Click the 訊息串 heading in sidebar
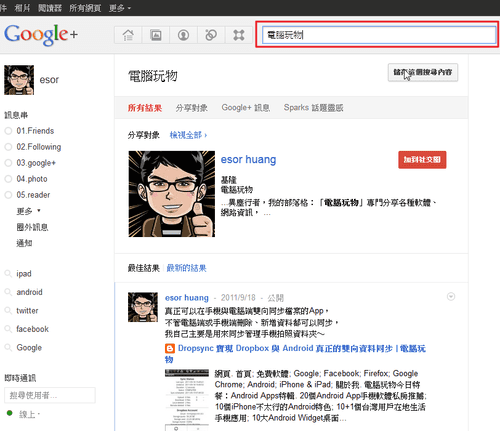This screenshot has height=431, width=500. tap(16, 115)
